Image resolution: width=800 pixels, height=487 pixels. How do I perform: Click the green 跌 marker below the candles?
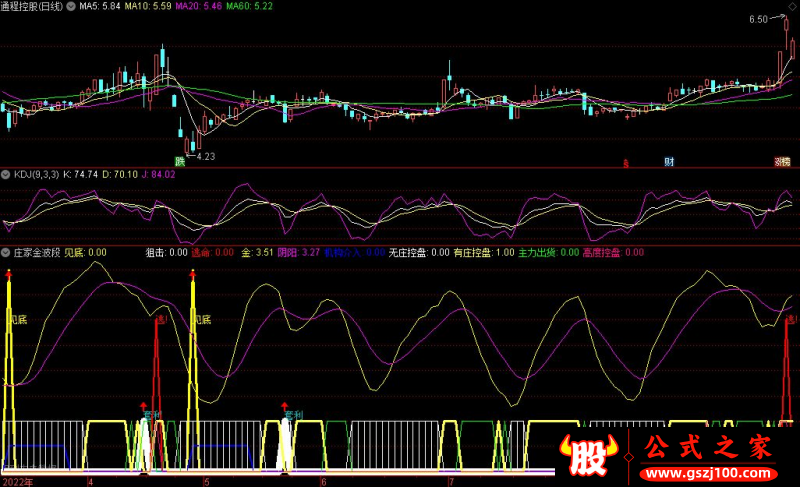(180, 161)
